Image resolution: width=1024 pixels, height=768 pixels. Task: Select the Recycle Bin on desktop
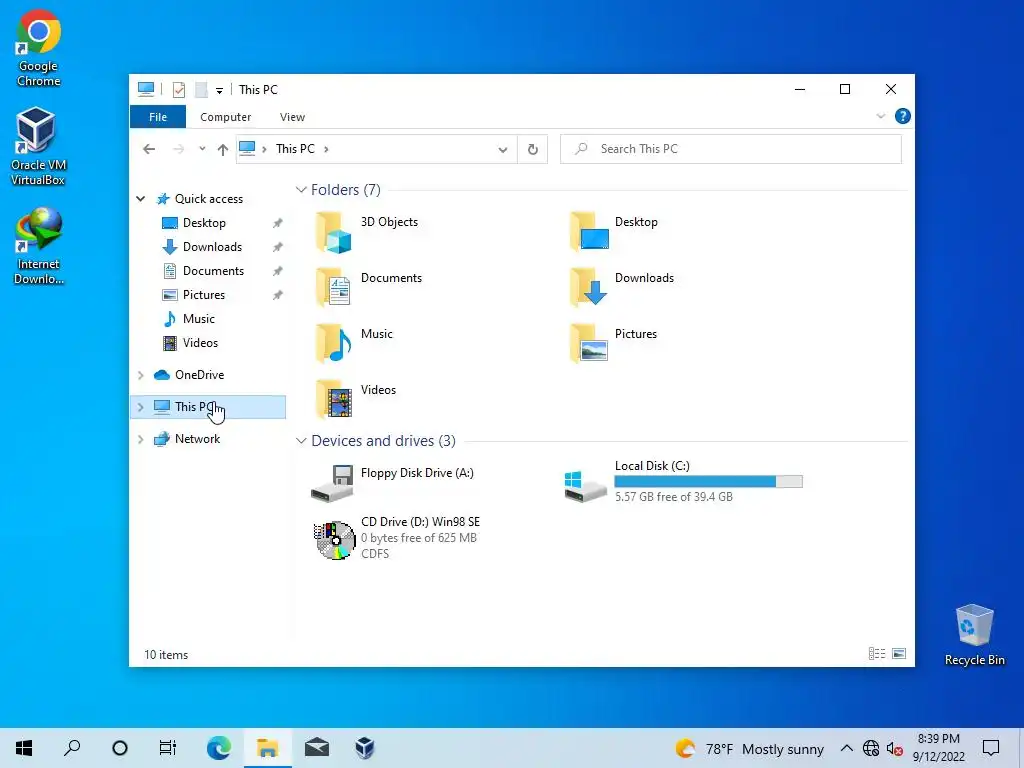pyautogui.click(x=974, y=635)
